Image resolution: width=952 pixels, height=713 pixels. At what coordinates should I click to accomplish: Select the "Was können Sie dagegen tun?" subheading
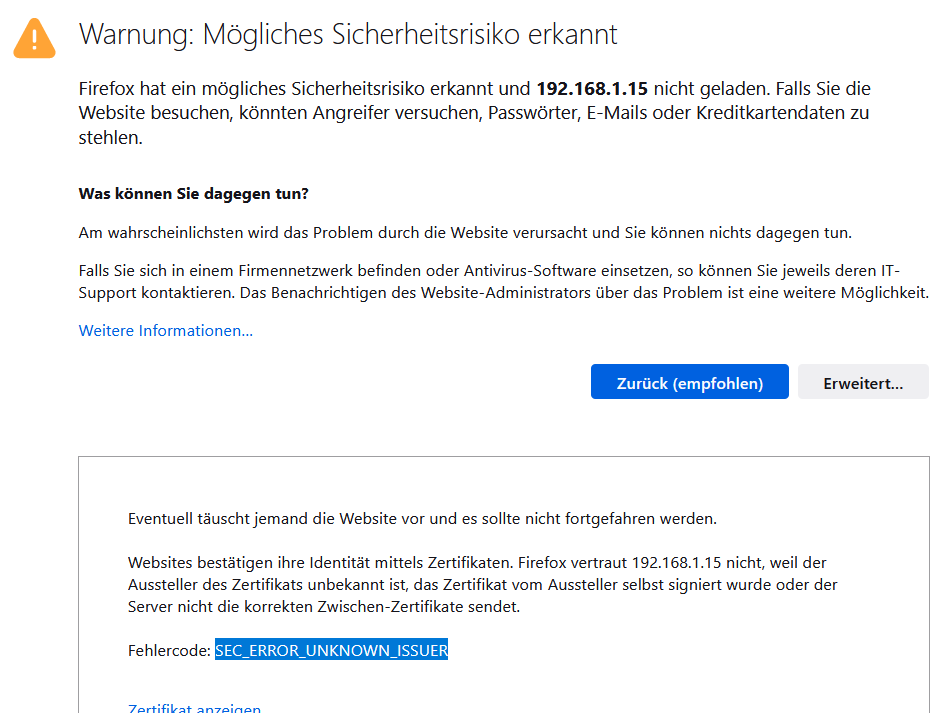[x=193, y=192]
